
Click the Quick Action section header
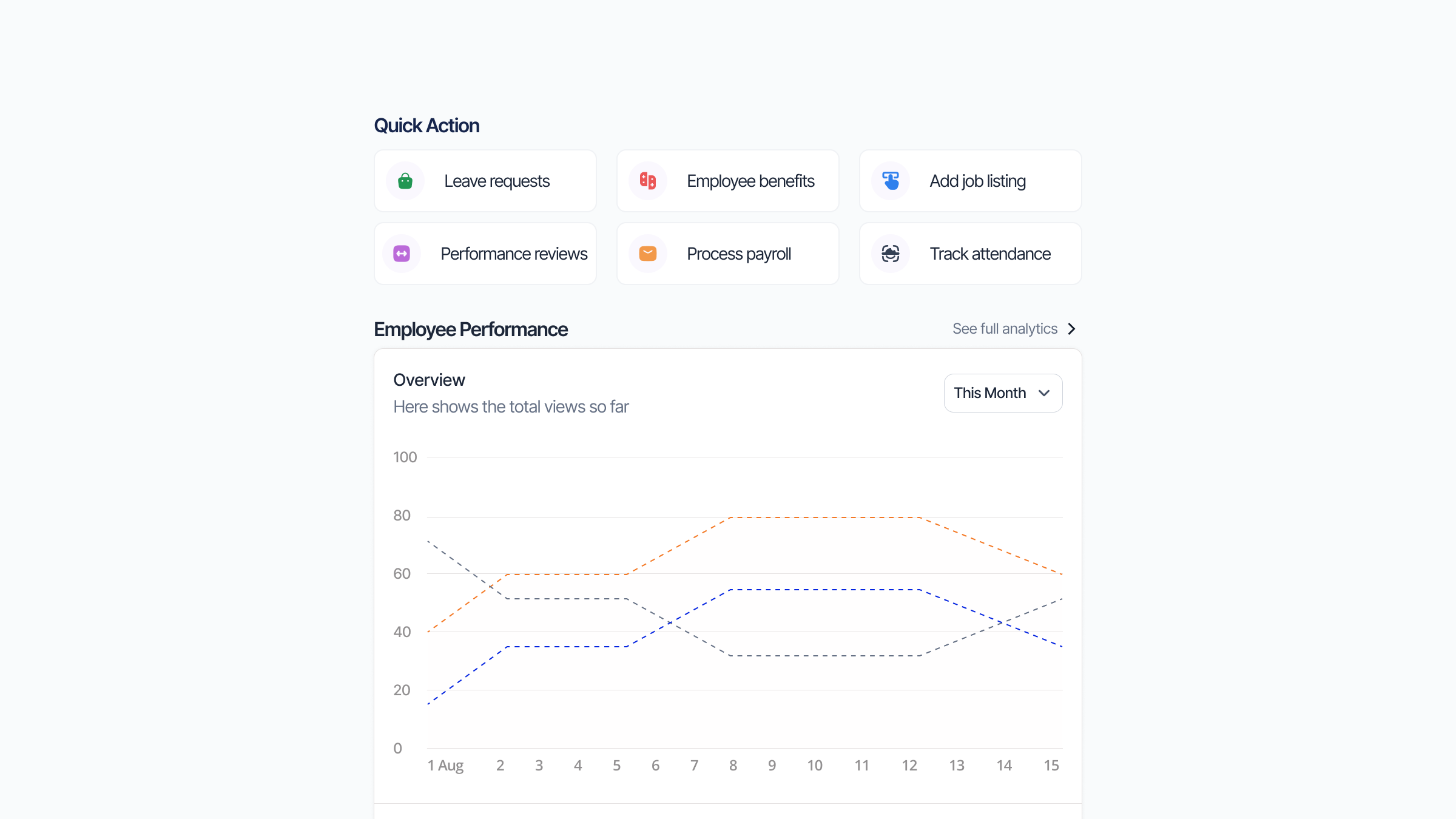click(426, 125)
